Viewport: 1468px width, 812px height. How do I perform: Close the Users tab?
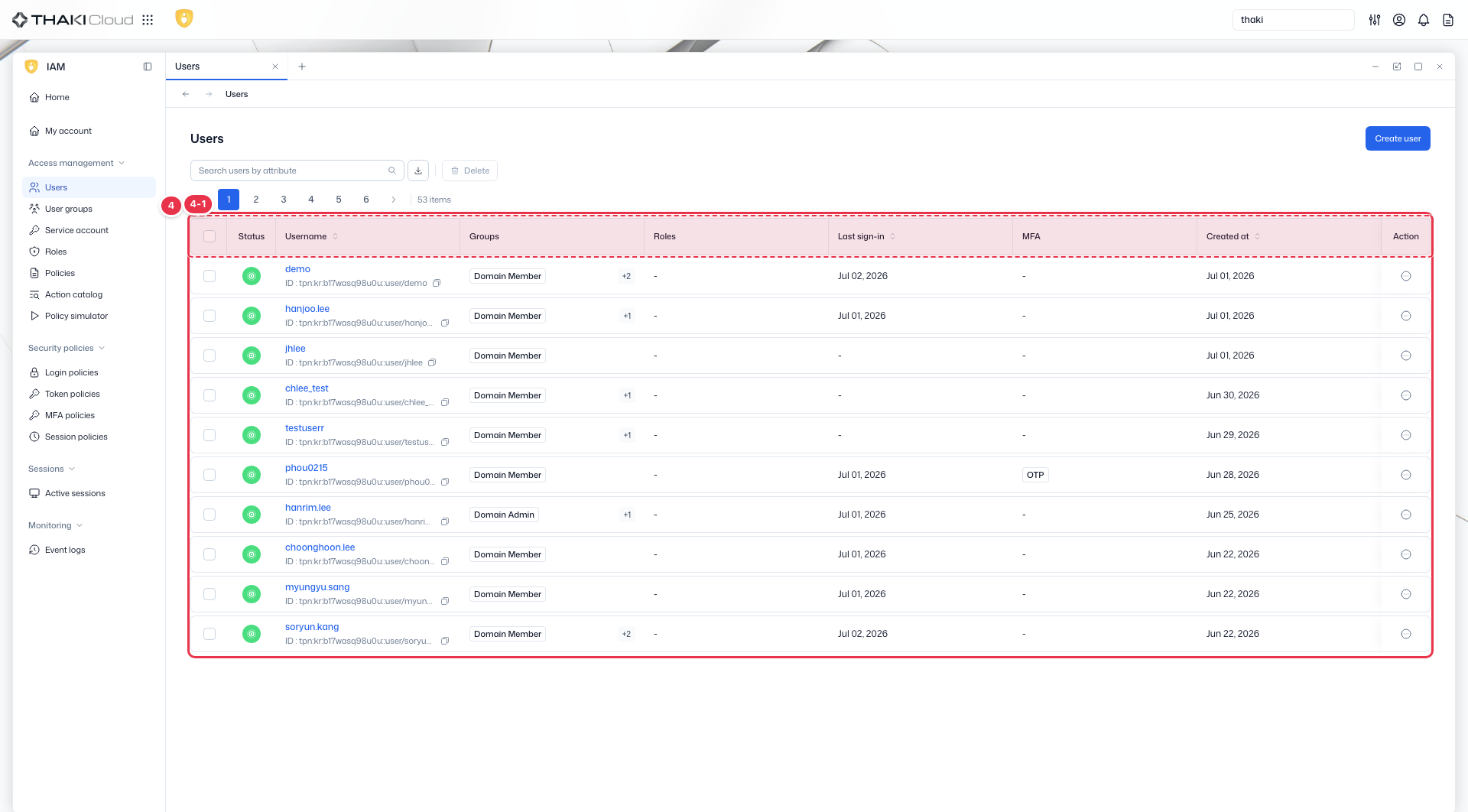click(275, 67)
